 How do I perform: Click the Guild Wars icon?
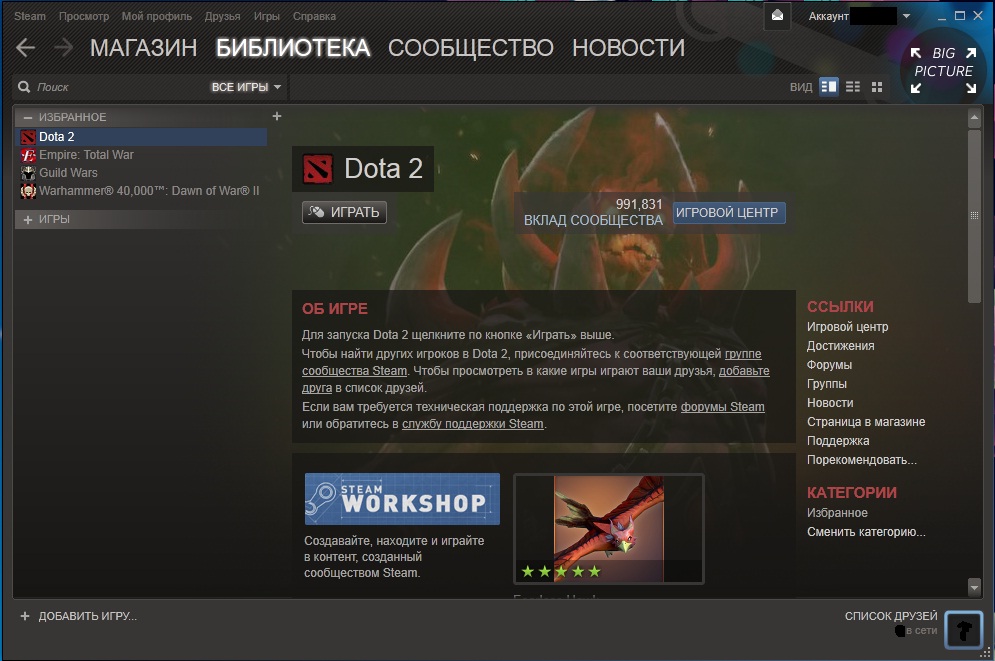pyautogui.click(x=28, y=173)
